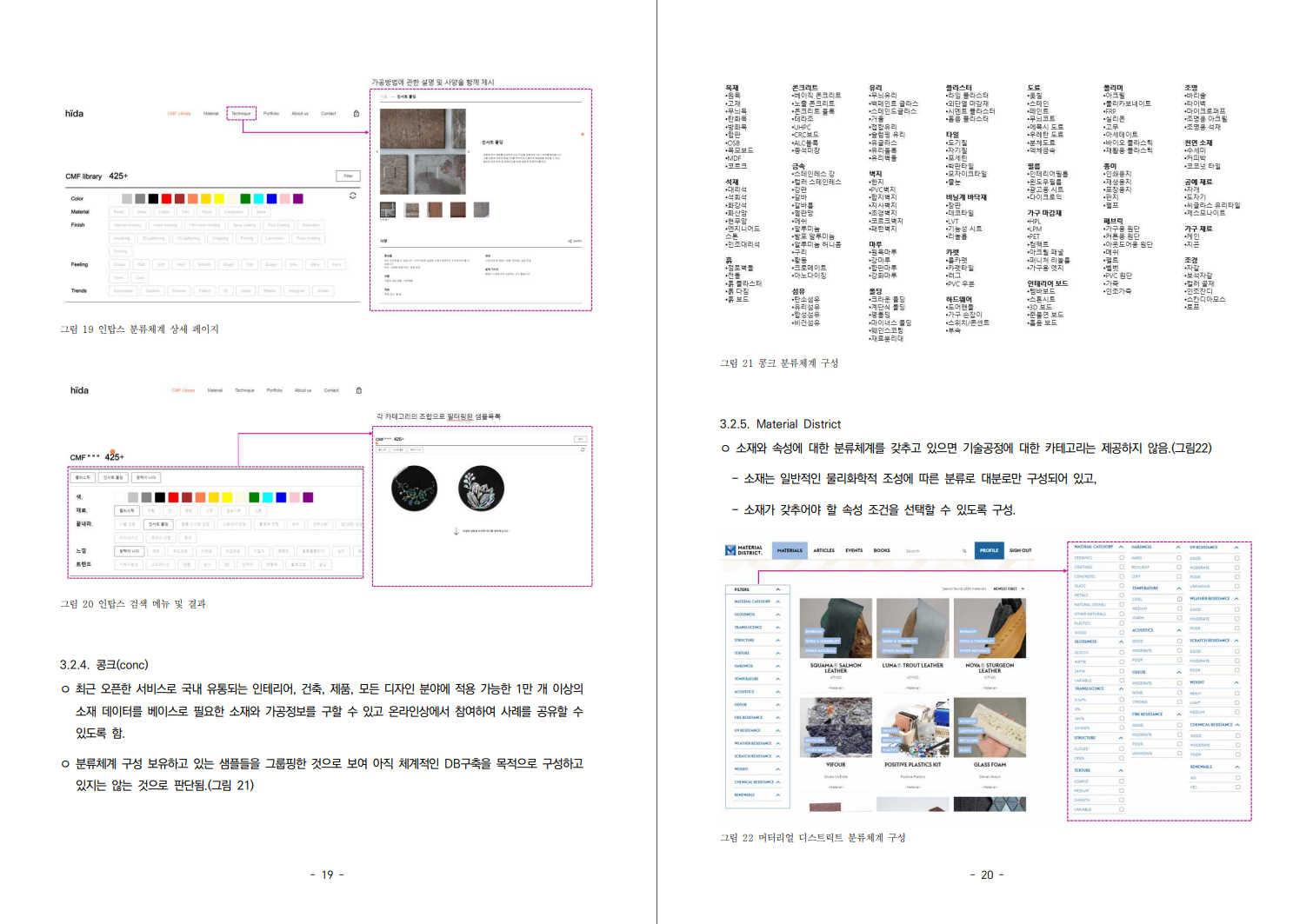The height and width of the screenshot is (924, 1313).
Task: Click the reset filters icon beside the Color row
Action: click(x=352, y=196)
